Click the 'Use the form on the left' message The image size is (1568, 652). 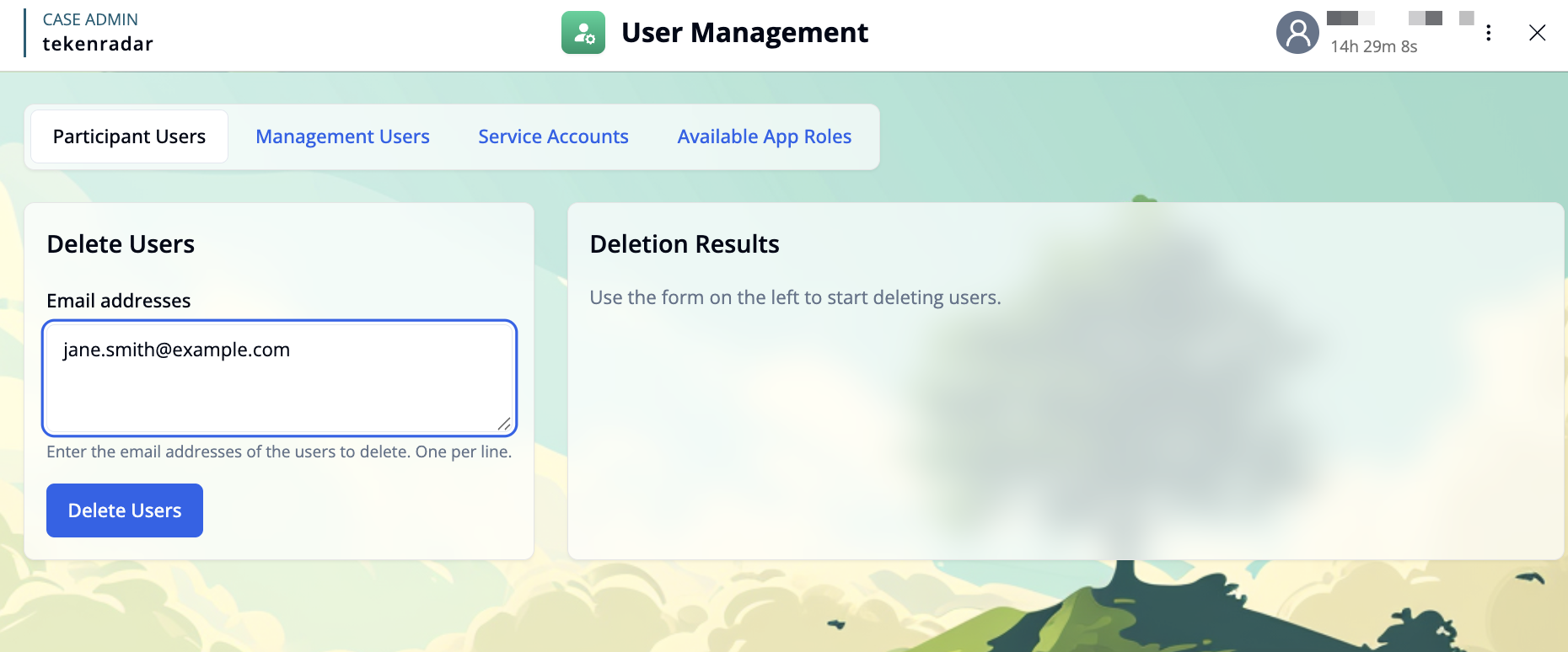coord(795,297)
